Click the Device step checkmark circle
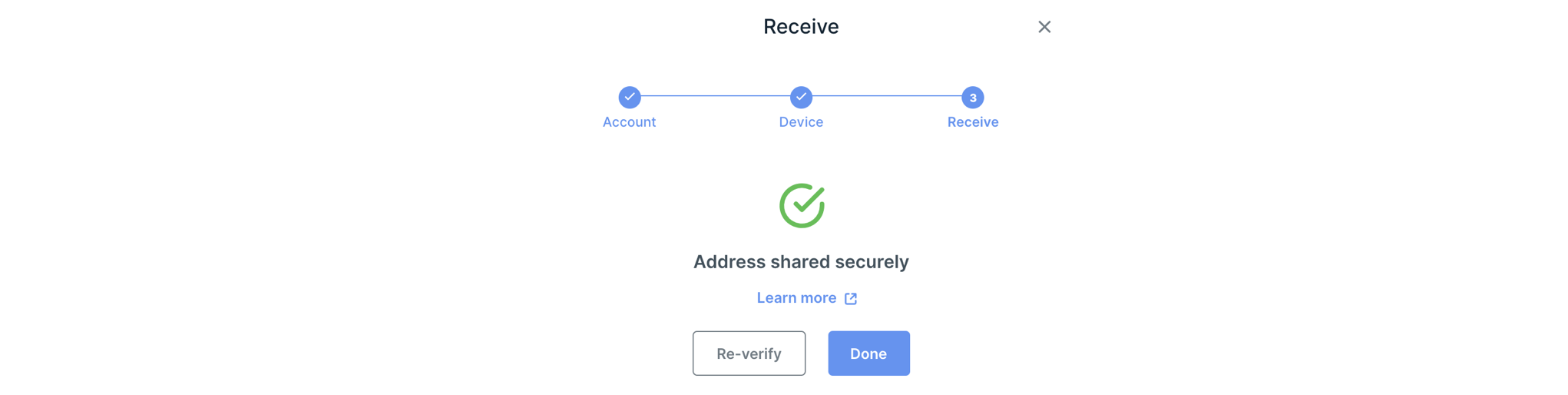 (x=801, y=98)
